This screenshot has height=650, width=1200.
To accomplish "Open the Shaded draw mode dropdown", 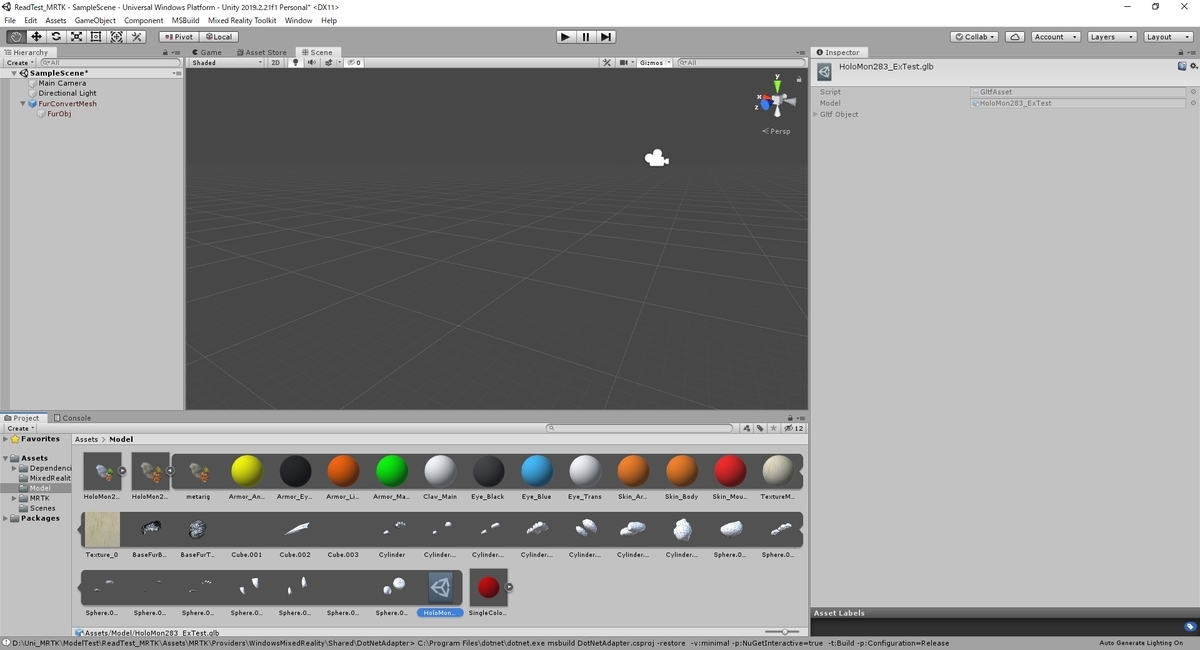I will (226, 63).
